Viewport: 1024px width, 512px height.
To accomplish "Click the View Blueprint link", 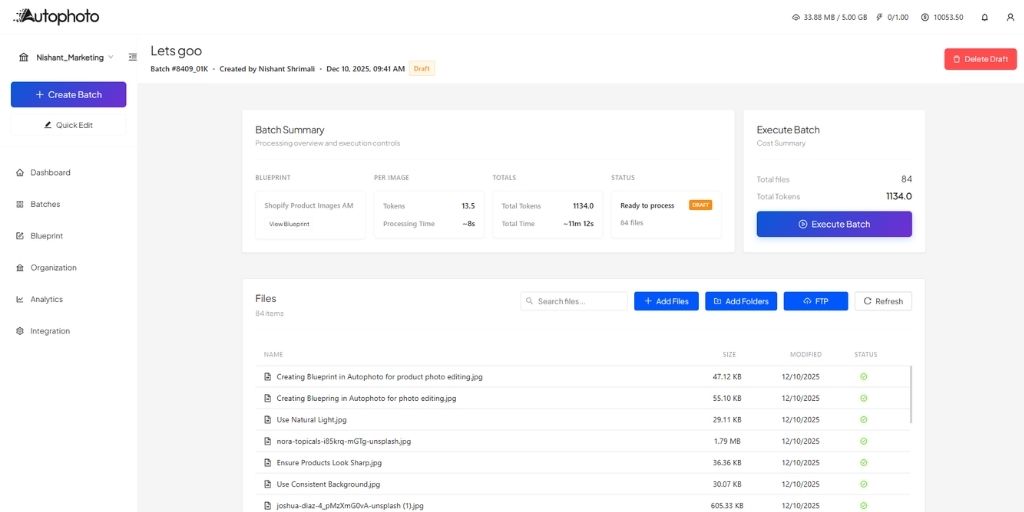I will 289,224.
